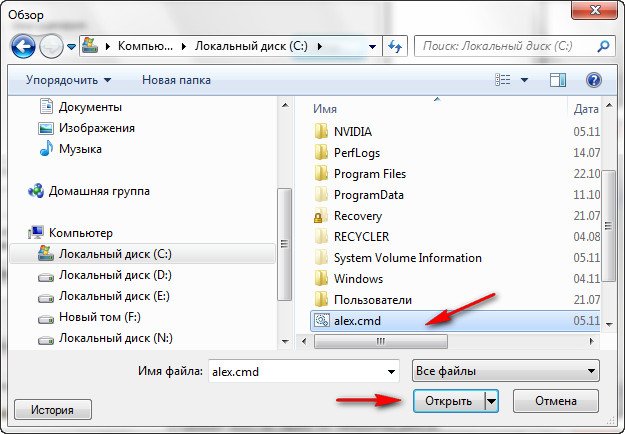This screenshot has width=625, height=434.
Task: Open the Упорядочить menu
Action: pos(69,80)
